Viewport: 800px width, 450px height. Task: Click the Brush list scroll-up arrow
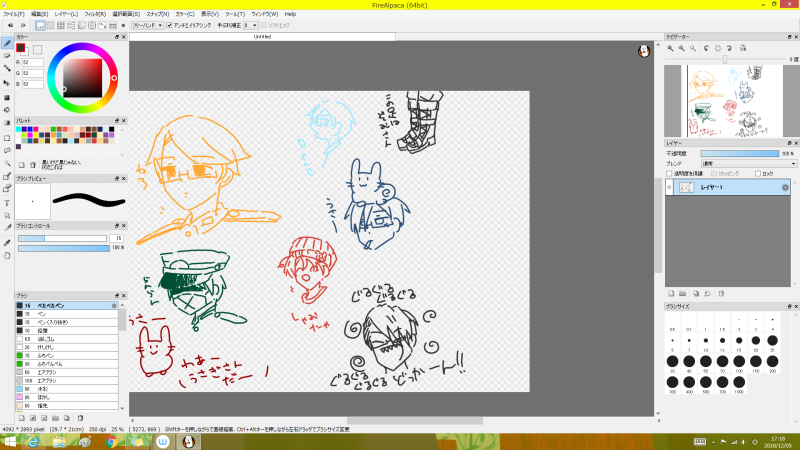(x=122, y=305)
